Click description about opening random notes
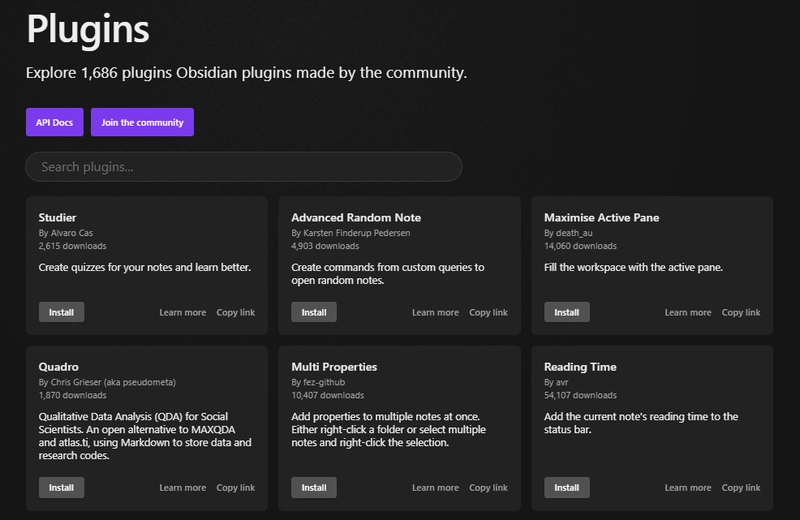The height and width of the screenshot is (520, 800). (x=388, y=274)
